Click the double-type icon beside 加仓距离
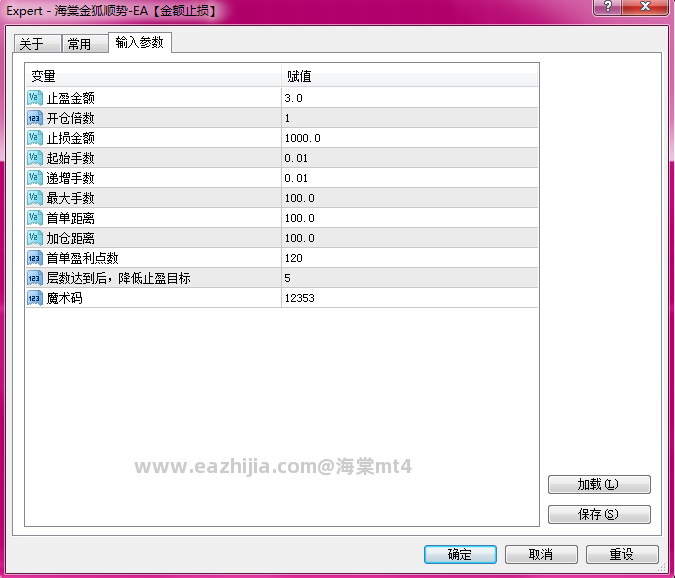Image resolution: width=675 pixels, height=578 pixels. (34, 238)
